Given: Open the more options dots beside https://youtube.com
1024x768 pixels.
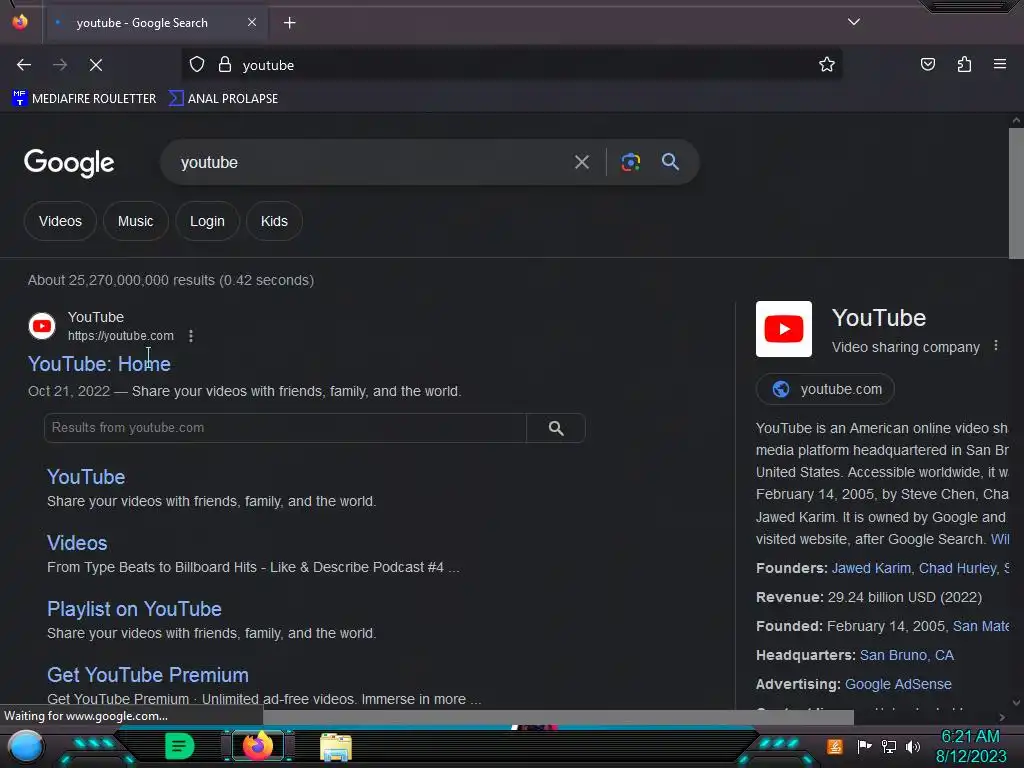Looking at the screenshot, I should point(191,336).
